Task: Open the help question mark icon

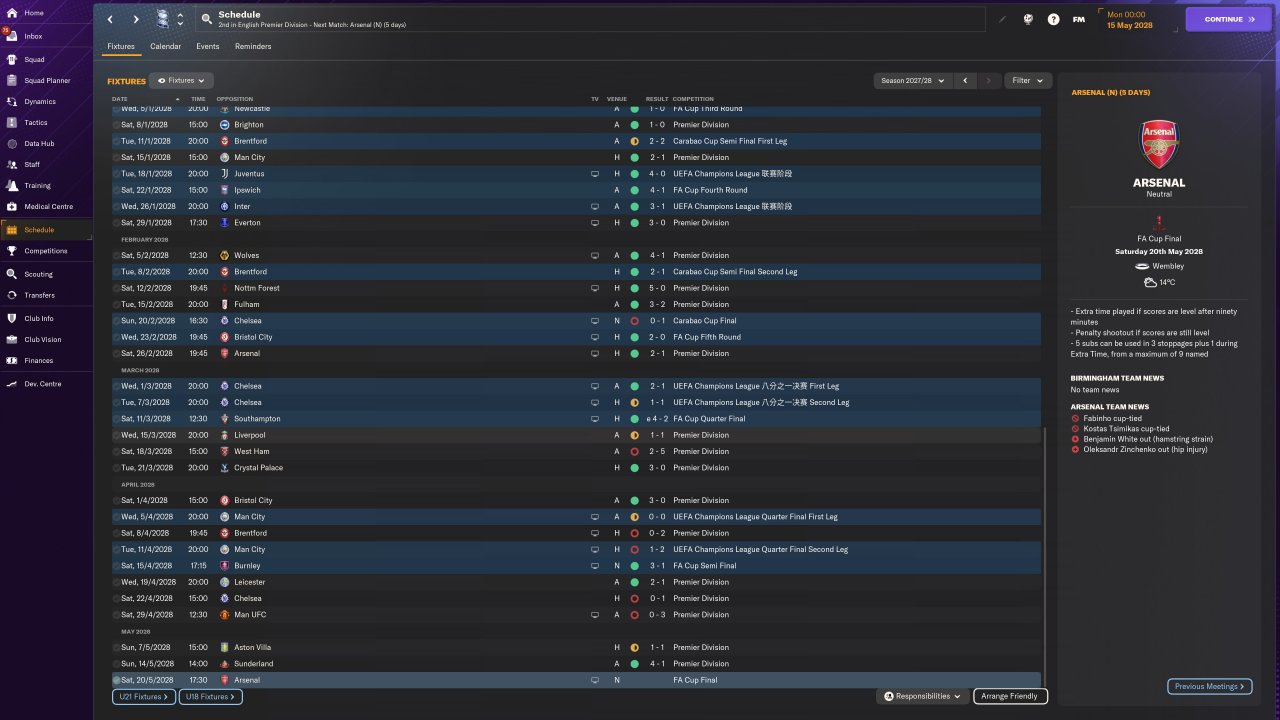Action: coord(1053,19)
